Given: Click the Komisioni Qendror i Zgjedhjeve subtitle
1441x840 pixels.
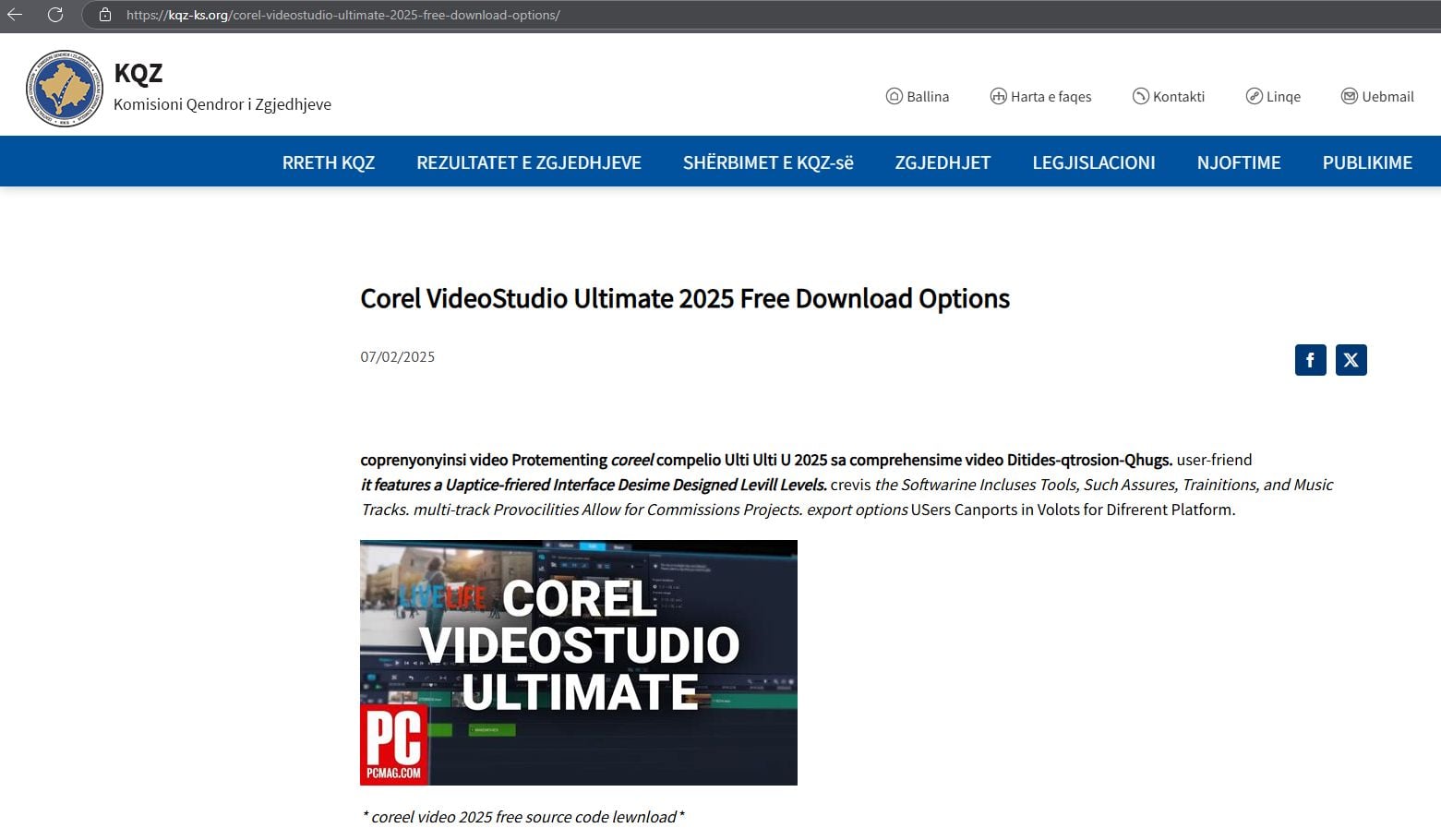Looking at the screenshot, I should 222,104.
